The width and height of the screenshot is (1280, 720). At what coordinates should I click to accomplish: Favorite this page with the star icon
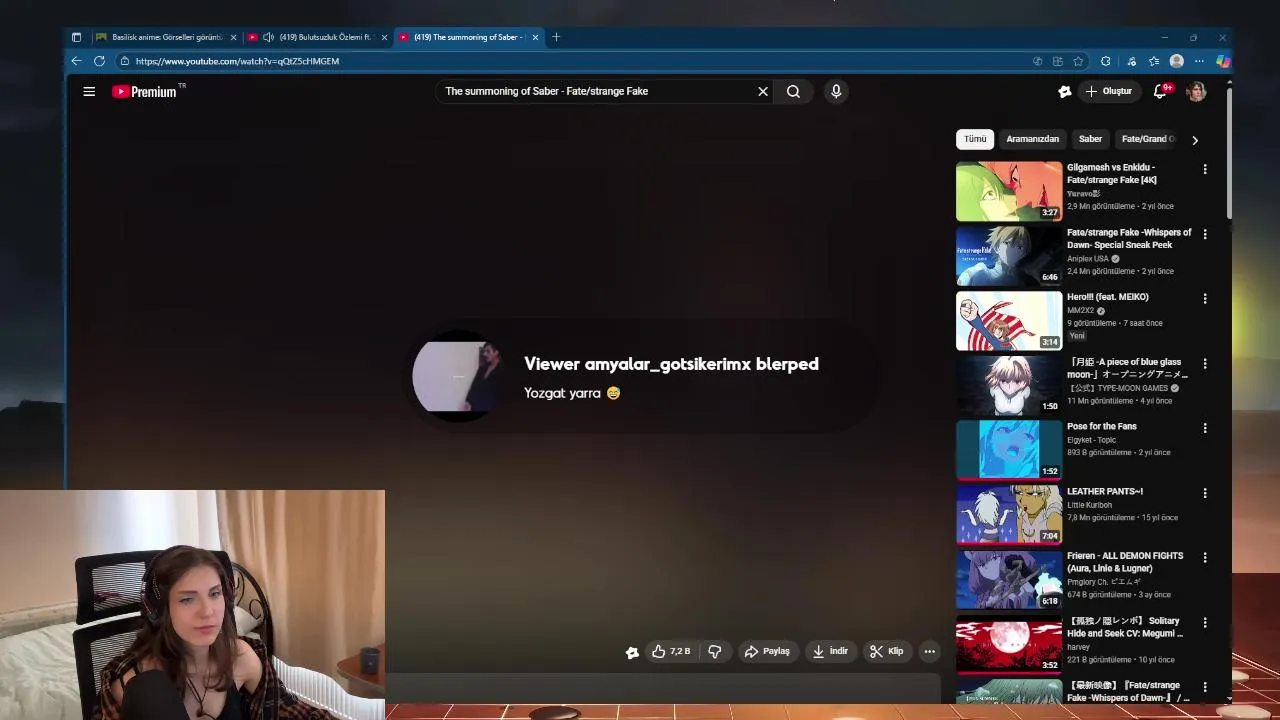click(x=1078, y=61)
